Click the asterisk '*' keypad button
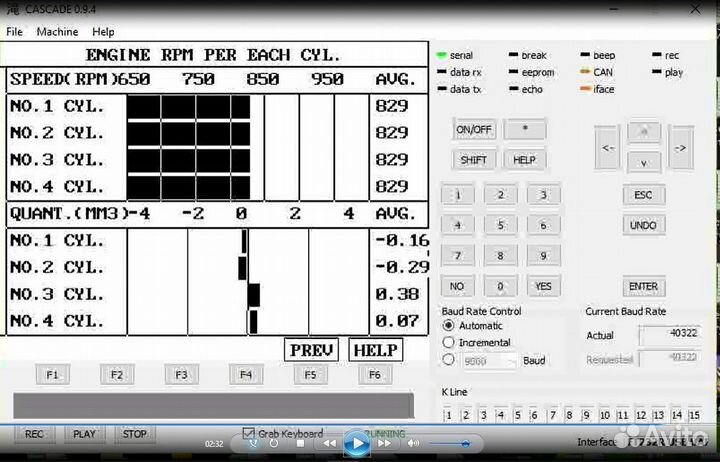 pos(525,129)
